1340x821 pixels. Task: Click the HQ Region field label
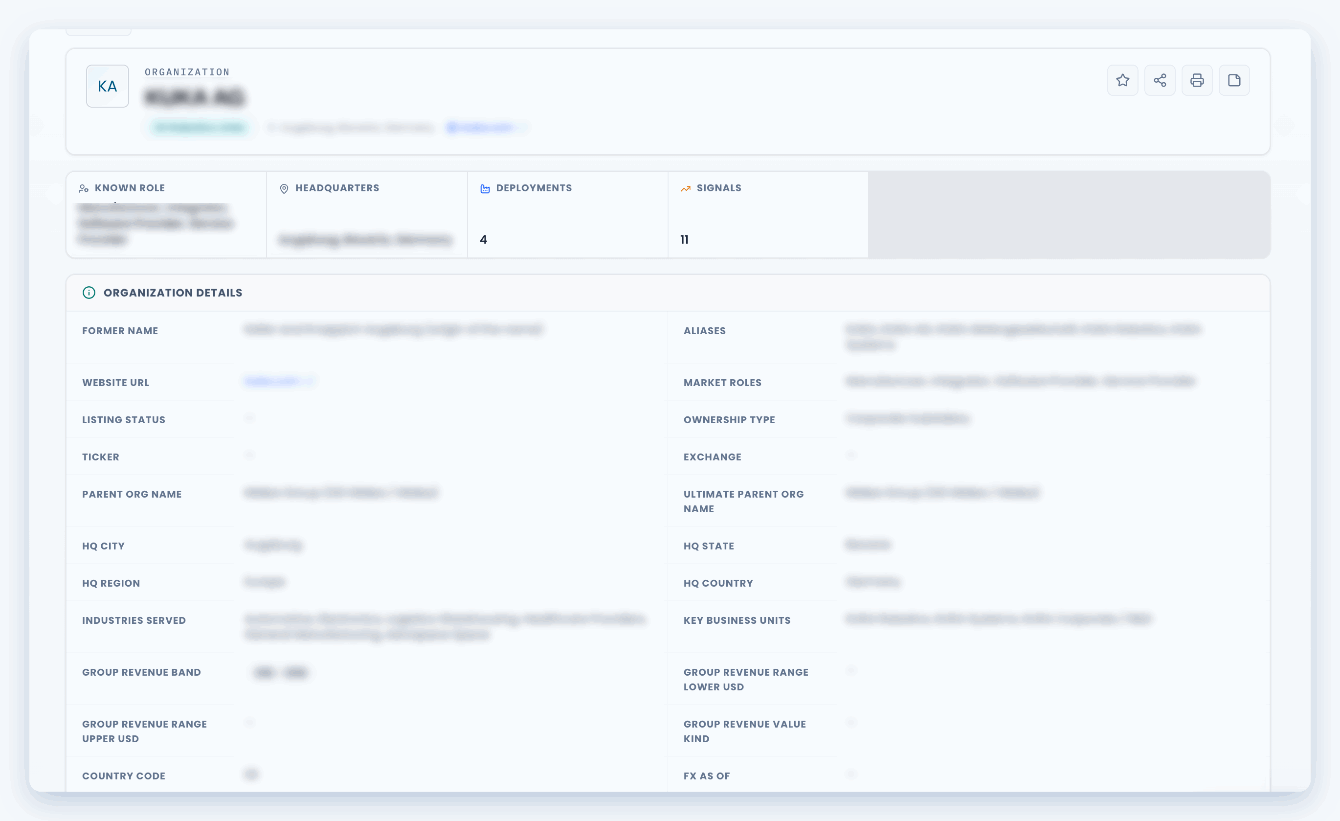coord(111,583)
